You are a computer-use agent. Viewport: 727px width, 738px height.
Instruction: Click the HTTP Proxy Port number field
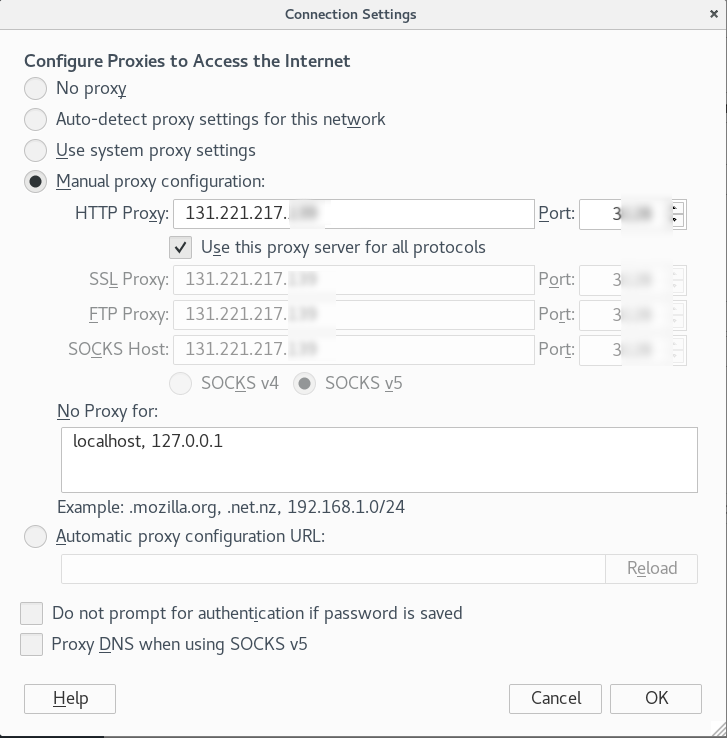[x=625, y=214]
